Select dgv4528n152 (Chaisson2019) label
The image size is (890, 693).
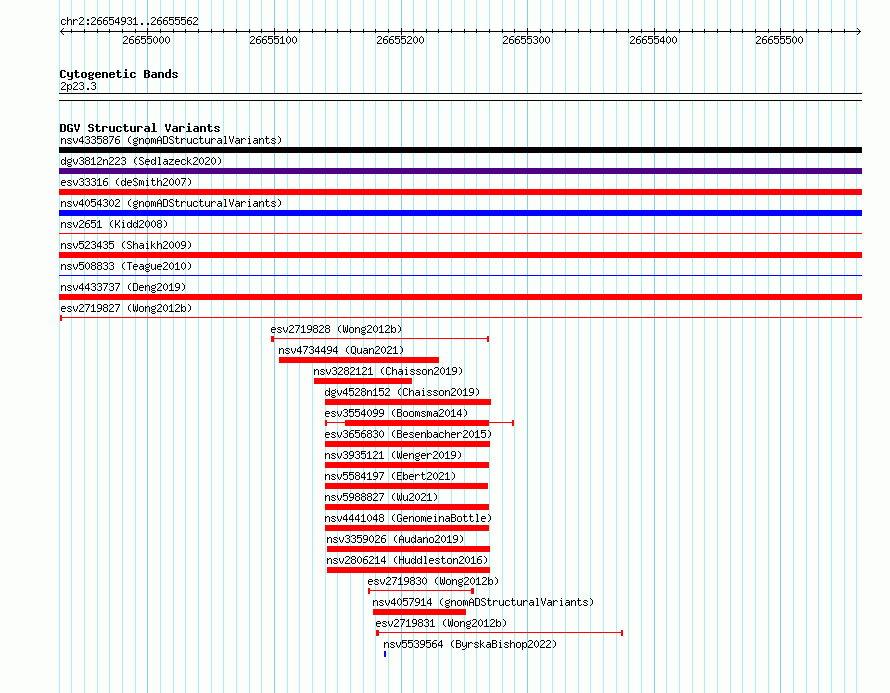[x=402, y=392]
